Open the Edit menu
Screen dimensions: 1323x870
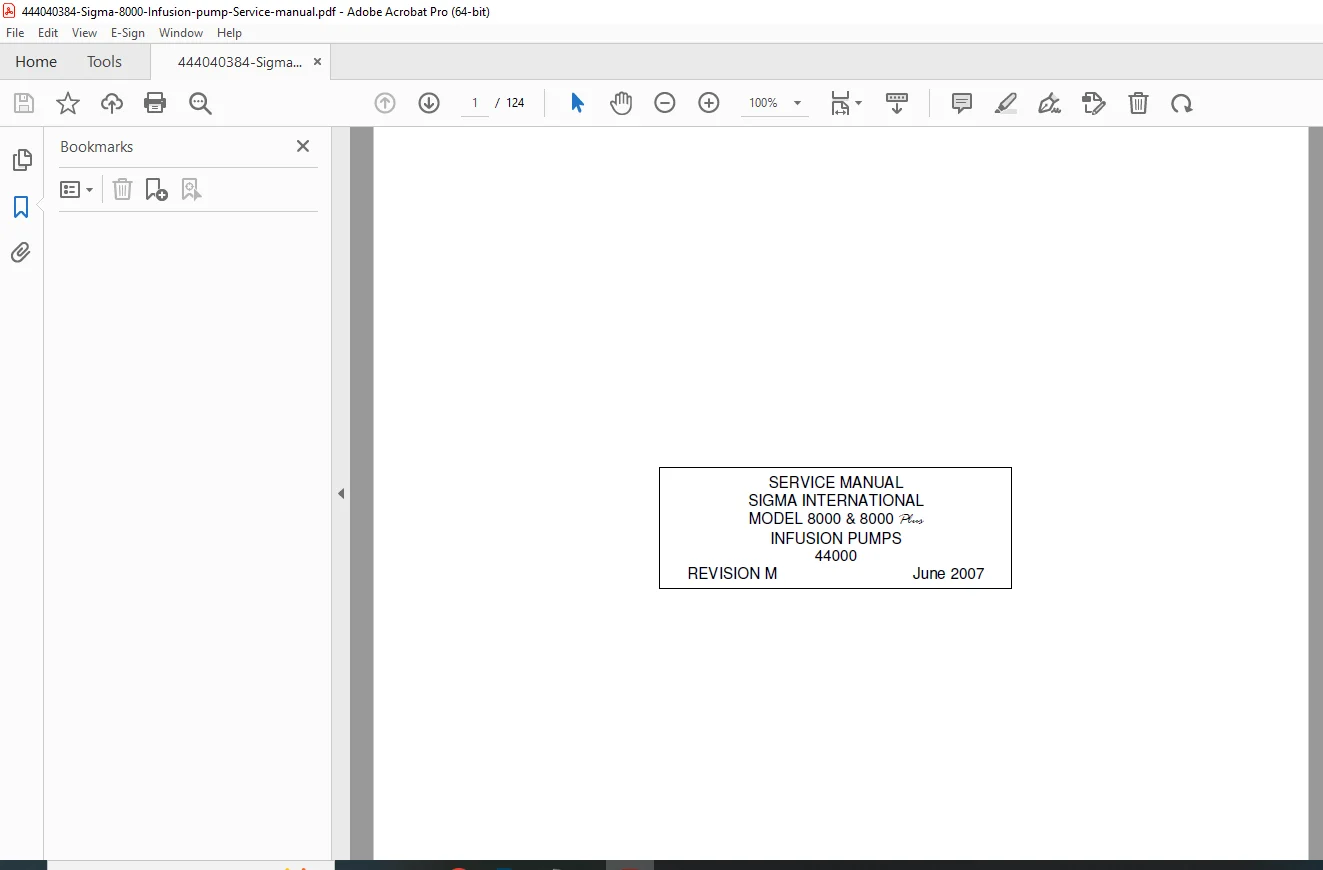tap(48, 33)
